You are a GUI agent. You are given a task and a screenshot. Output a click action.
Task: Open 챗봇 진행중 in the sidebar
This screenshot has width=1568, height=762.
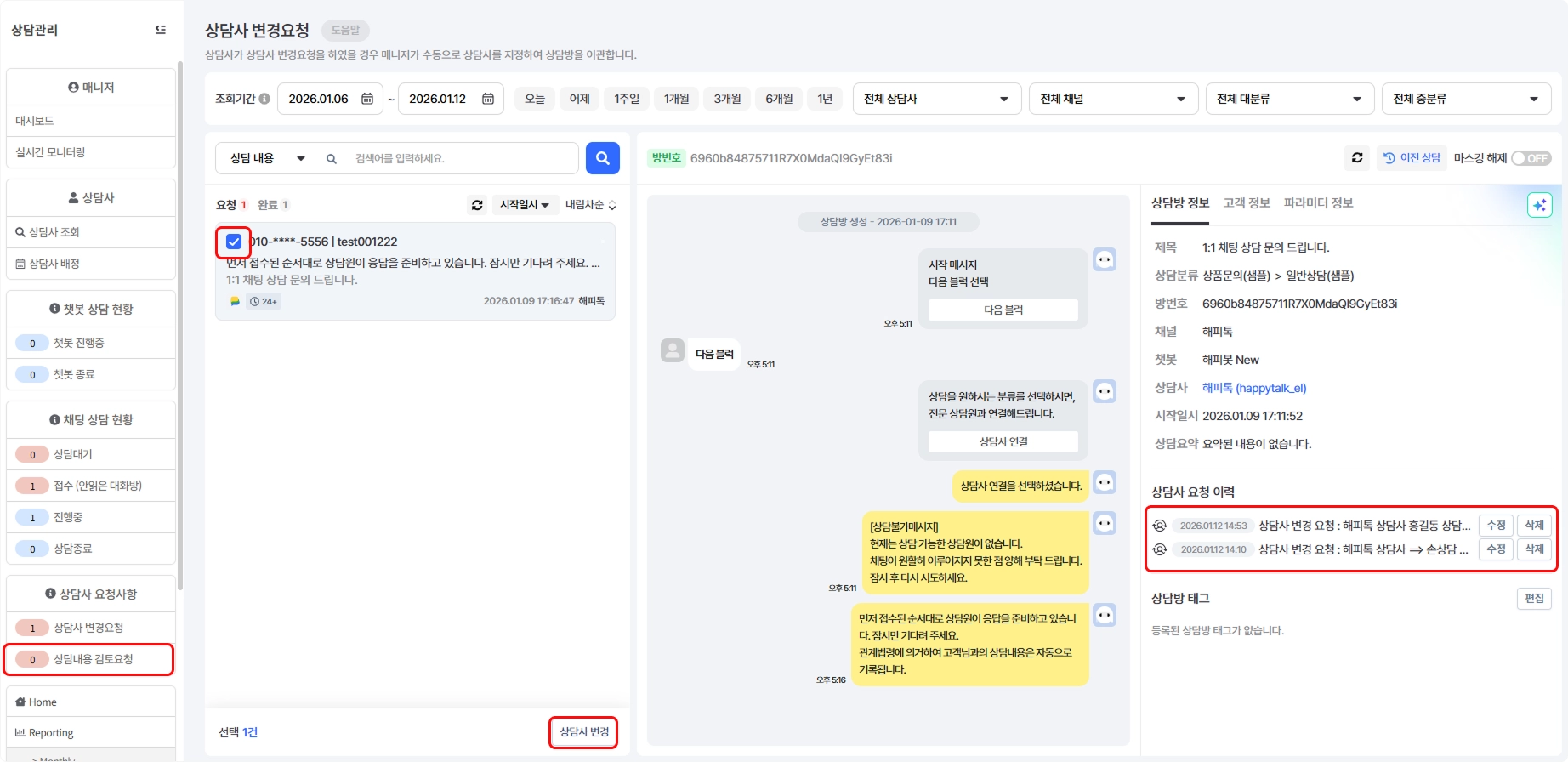[91, 343]
